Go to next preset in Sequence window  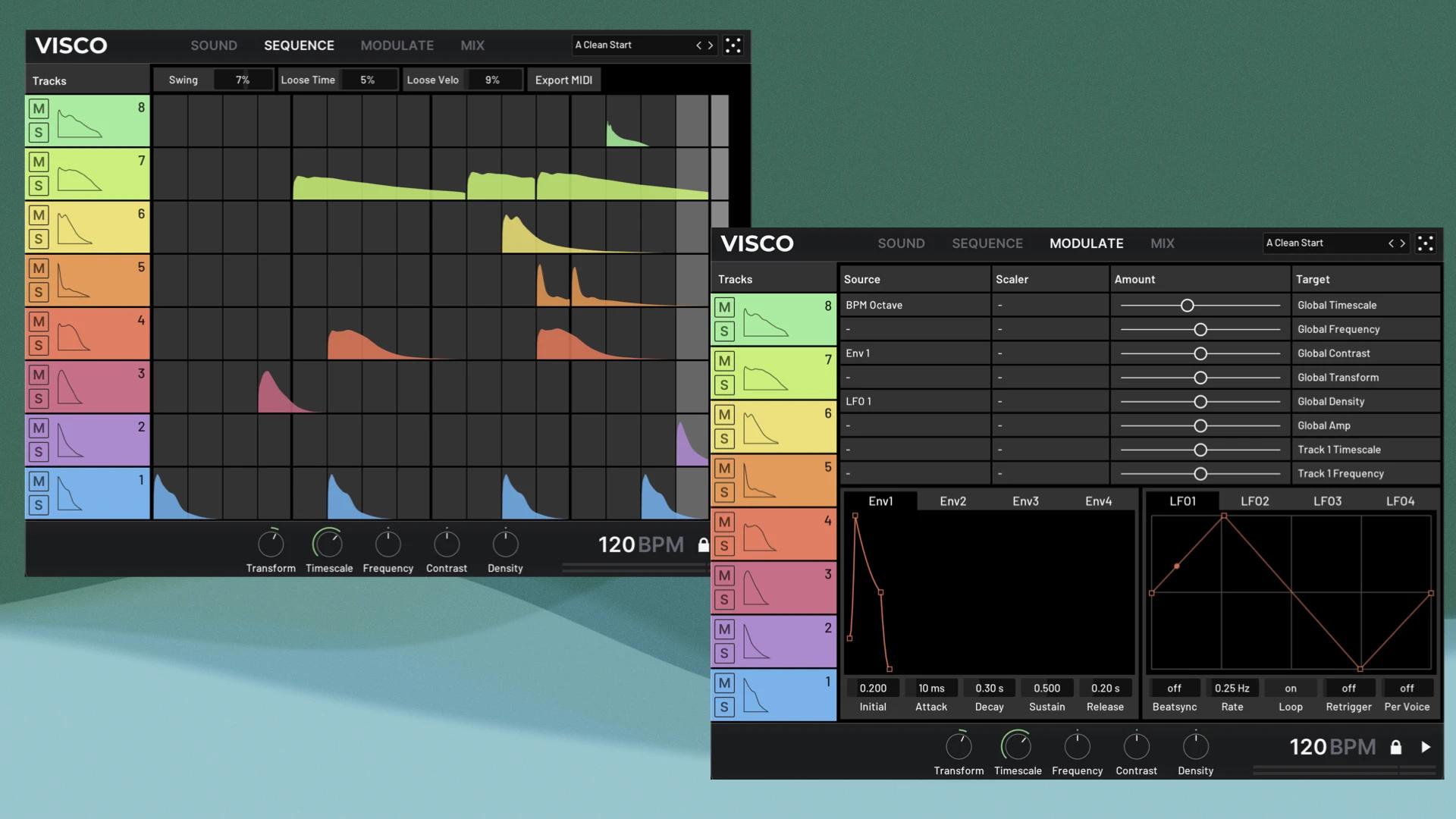(x=711, y=45)
